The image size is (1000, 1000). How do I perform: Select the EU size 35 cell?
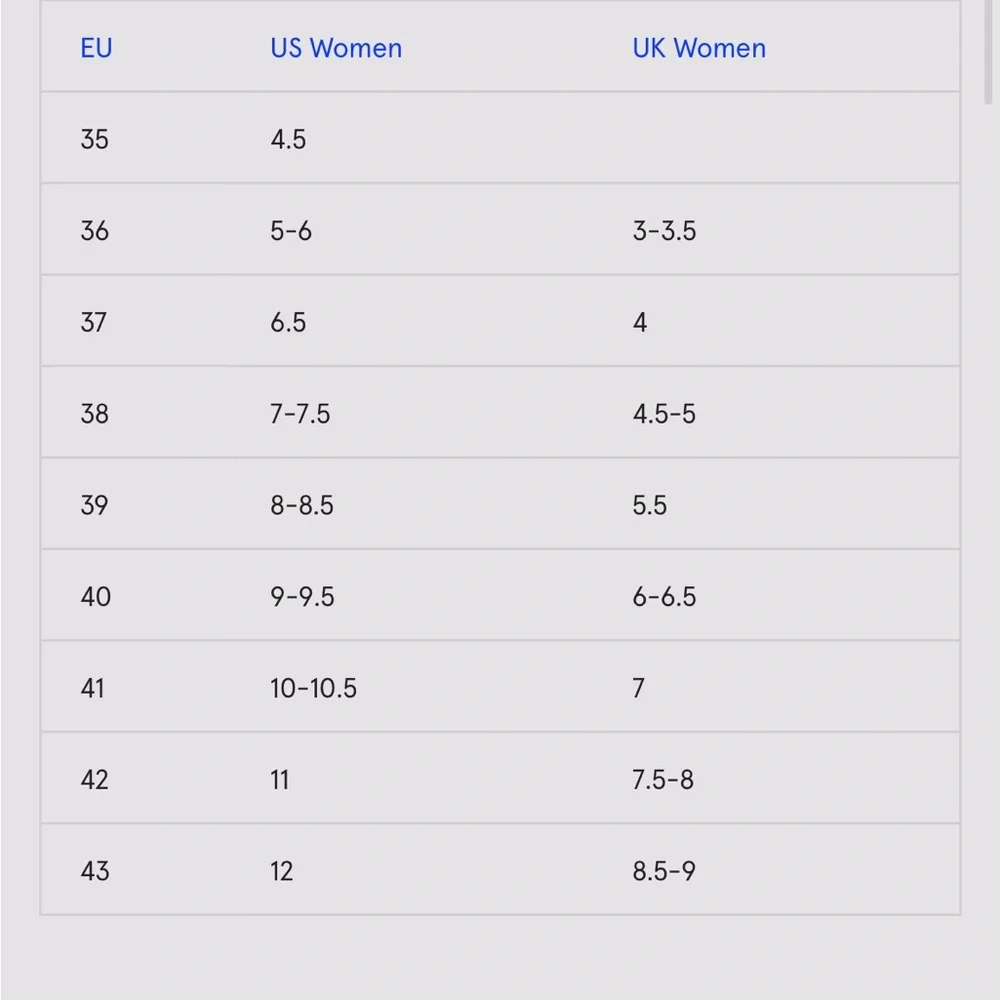click(94, 139)
